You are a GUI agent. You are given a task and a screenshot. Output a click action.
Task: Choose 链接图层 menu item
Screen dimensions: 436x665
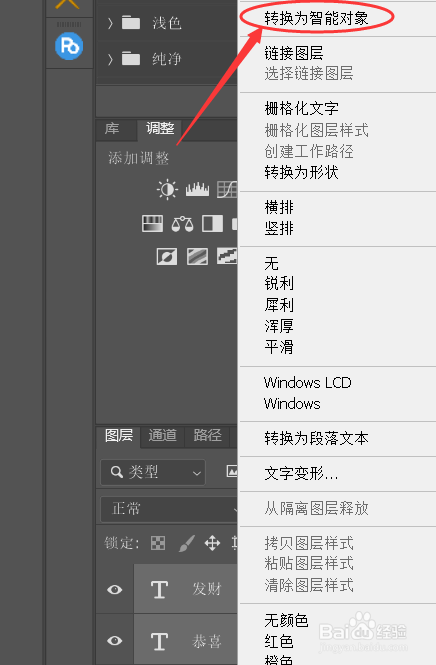point(293,53)
